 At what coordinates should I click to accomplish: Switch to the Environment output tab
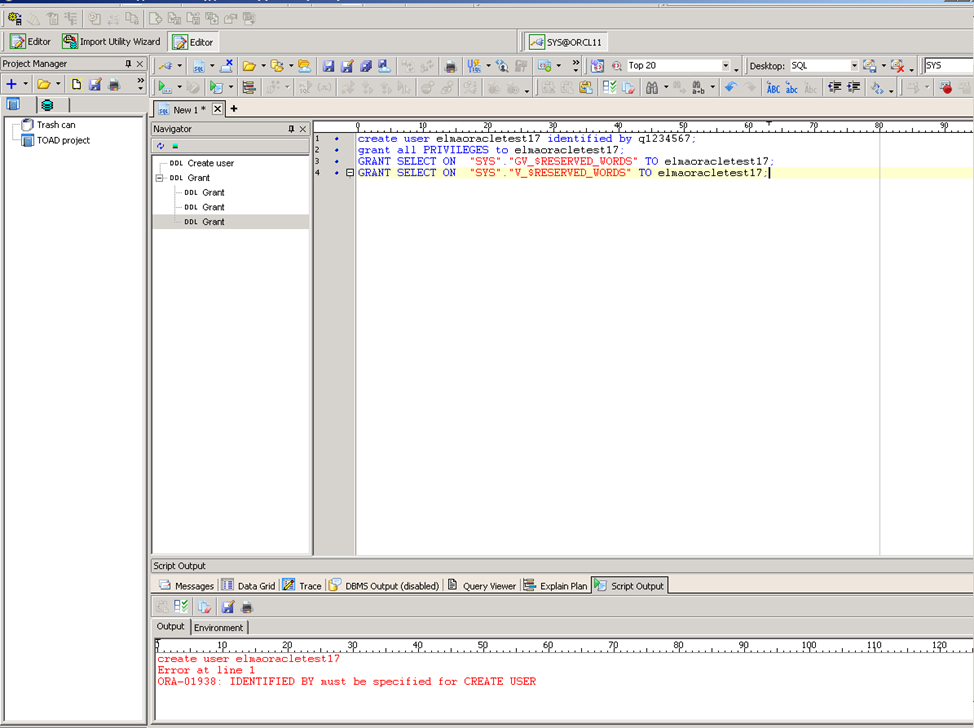pos(218,627)
